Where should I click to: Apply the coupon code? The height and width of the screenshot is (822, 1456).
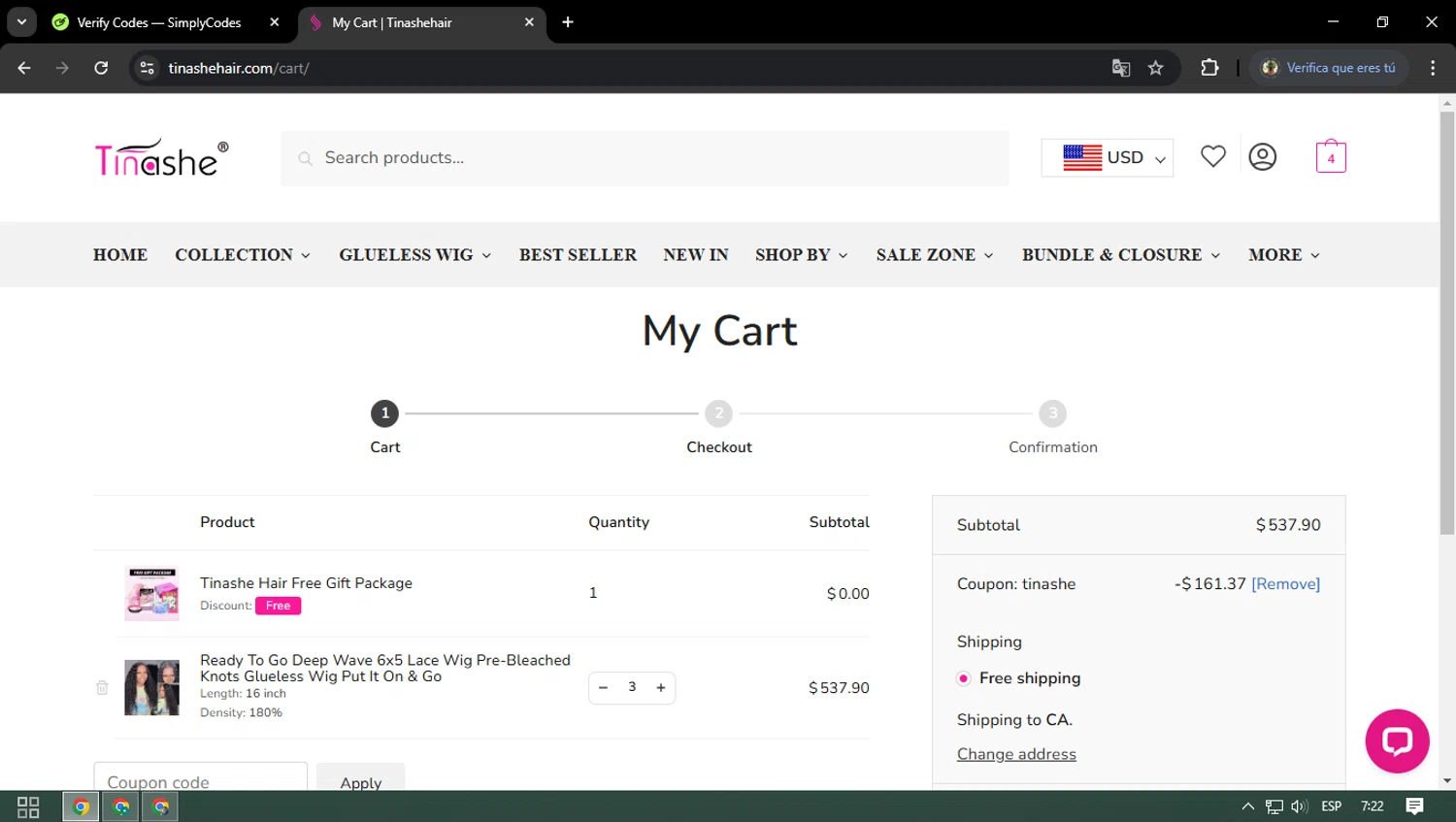click(x=360, y=779)
